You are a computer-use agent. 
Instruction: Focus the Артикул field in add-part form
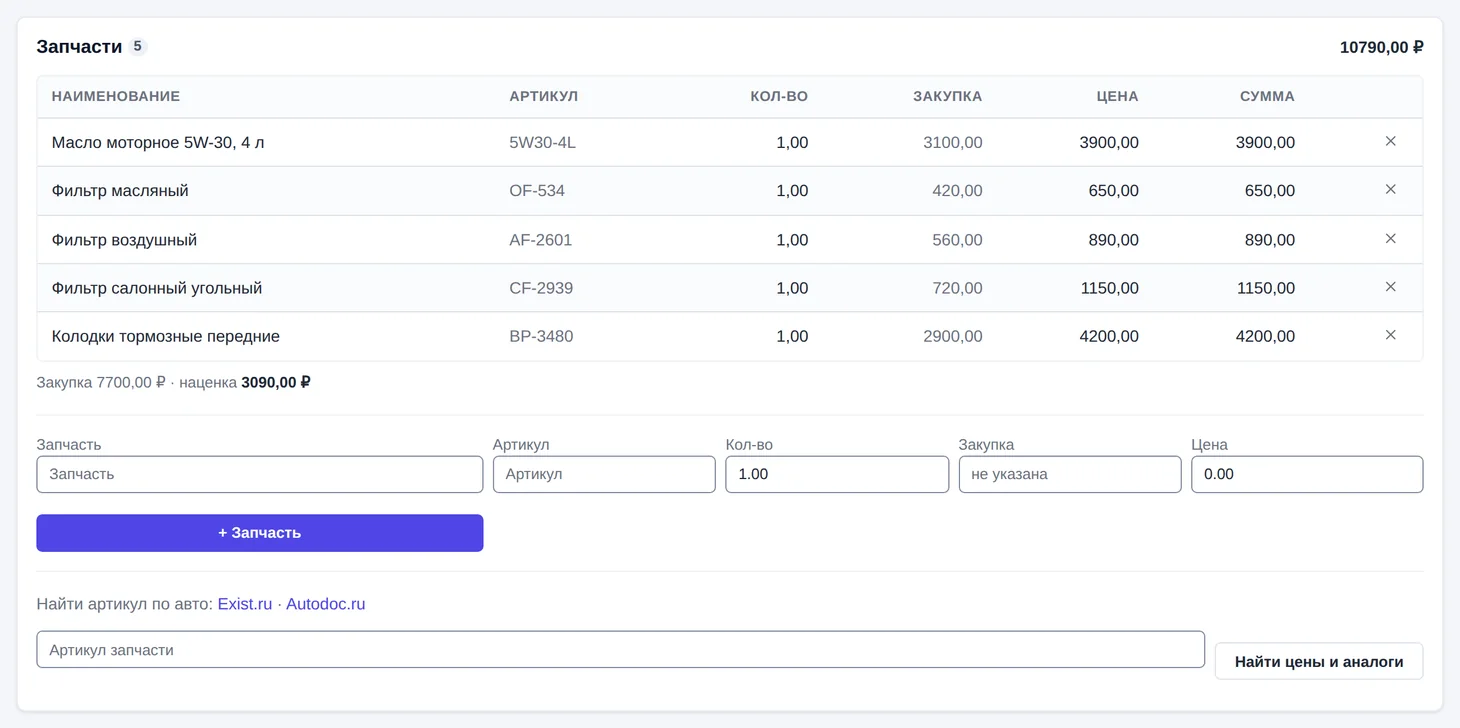pos(604,474)
